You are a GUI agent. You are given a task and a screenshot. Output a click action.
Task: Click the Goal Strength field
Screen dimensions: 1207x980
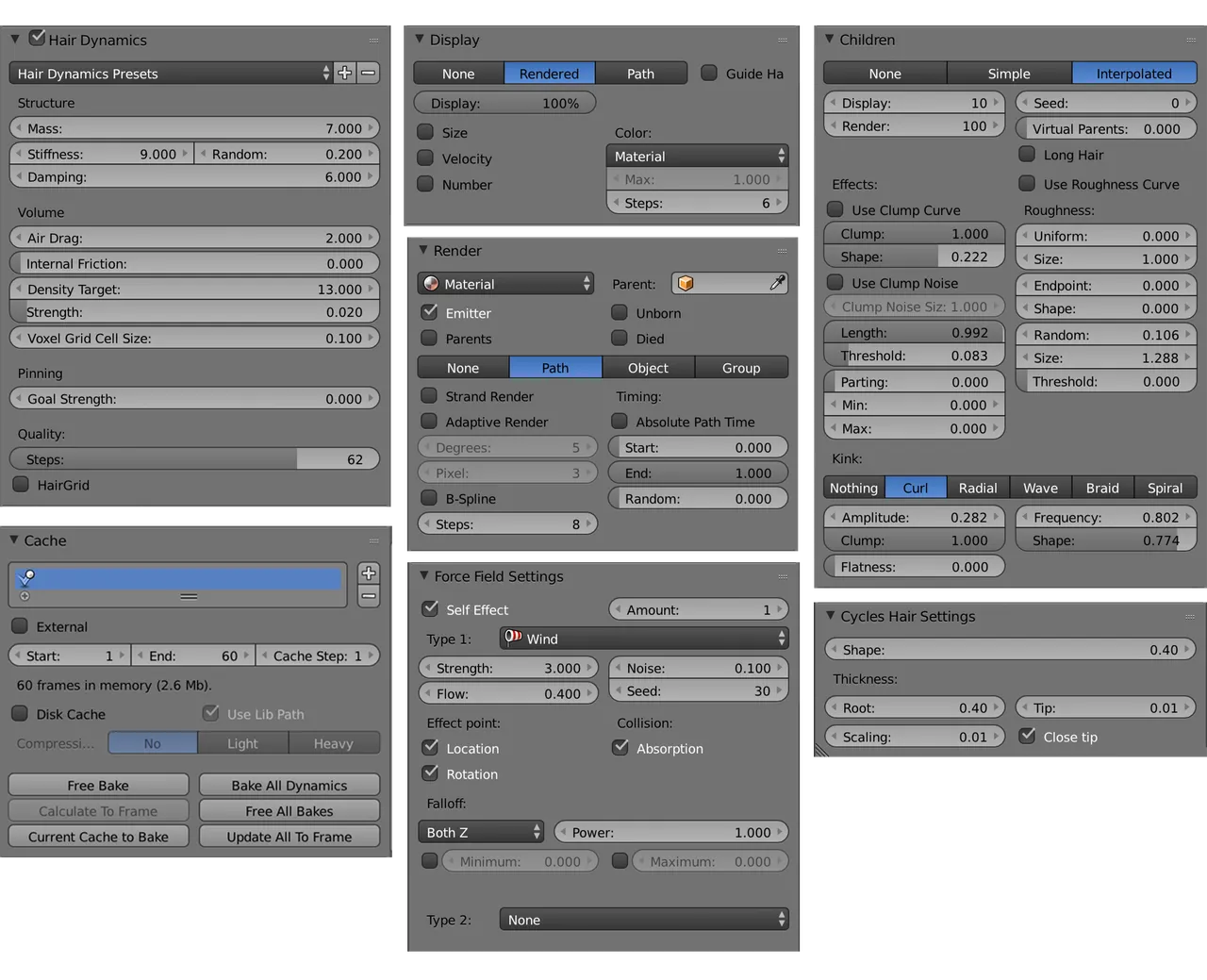click(x=194, y=399)
